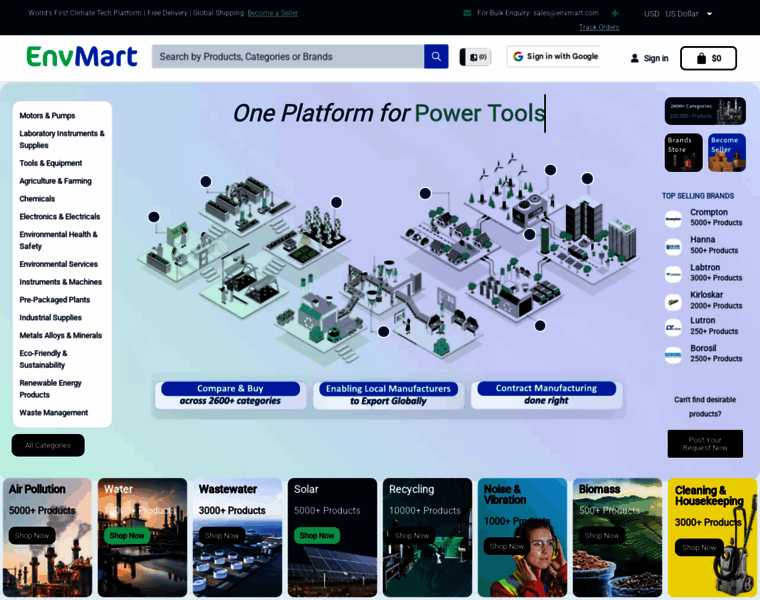Click Shop Now on Recycling card

point(412,536)
